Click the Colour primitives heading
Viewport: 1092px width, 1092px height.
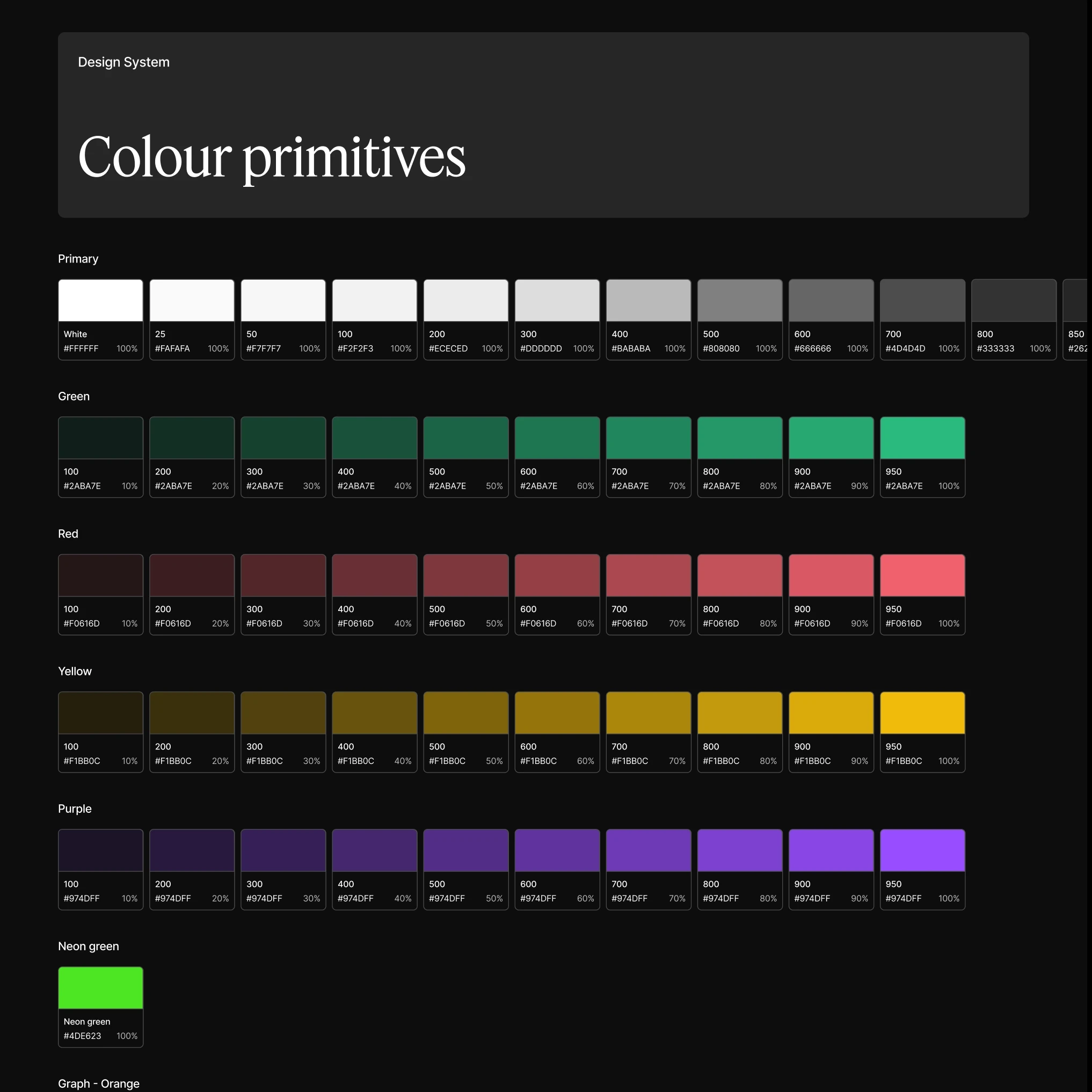coord(271,157)
